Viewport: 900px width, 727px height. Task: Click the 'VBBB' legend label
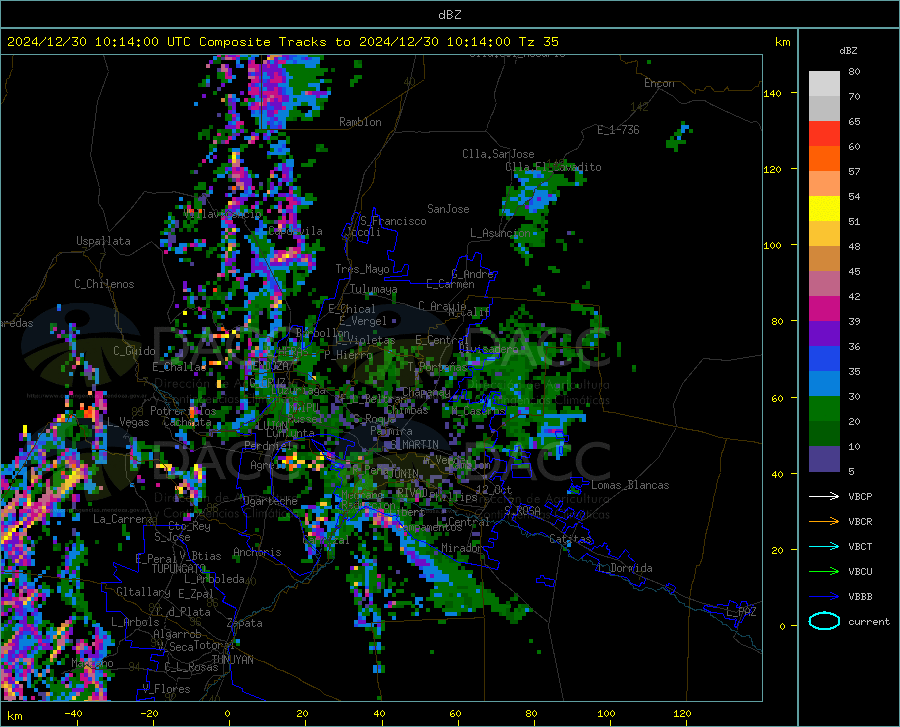point(860,597)
